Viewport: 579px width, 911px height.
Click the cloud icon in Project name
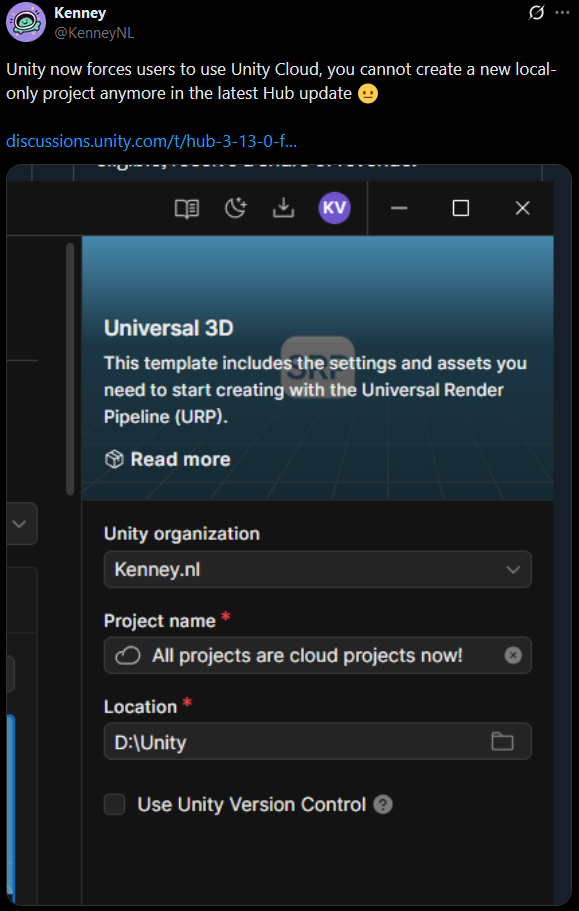tap(128, 656)
